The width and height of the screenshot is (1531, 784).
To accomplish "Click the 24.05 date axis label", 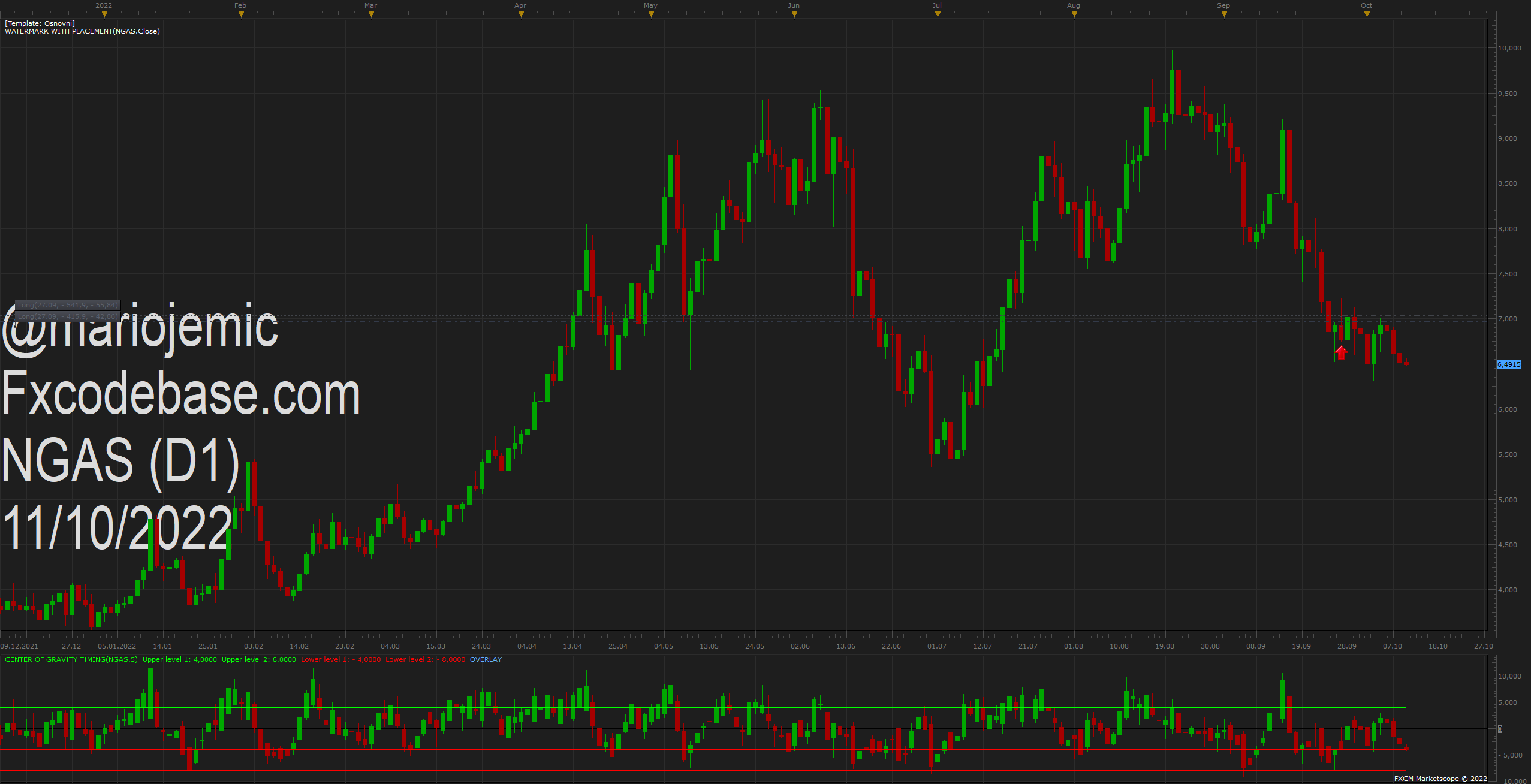I will [x=755, y=646].
